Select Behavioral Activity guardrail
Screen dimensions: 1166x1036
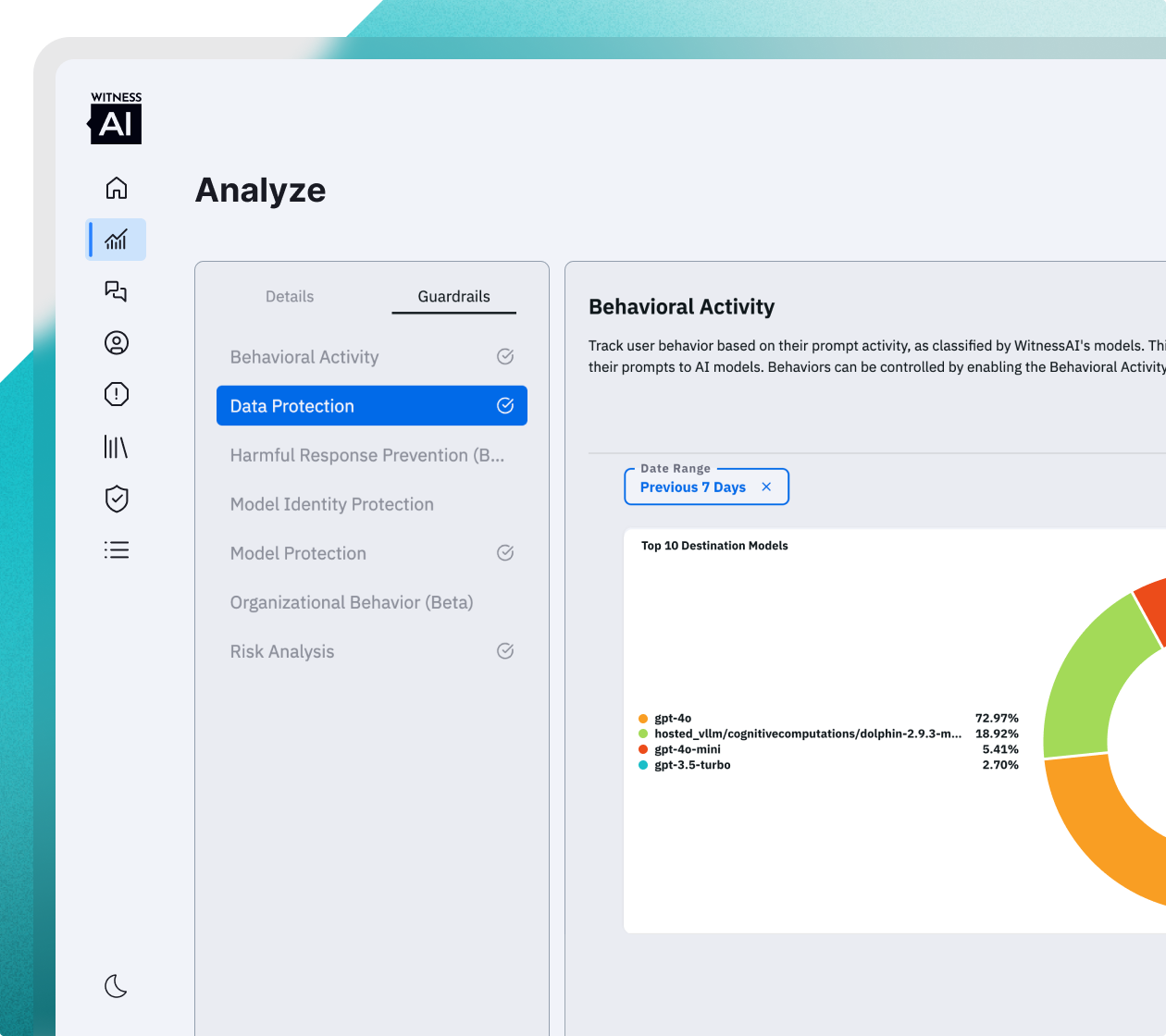tap(372, 357)
